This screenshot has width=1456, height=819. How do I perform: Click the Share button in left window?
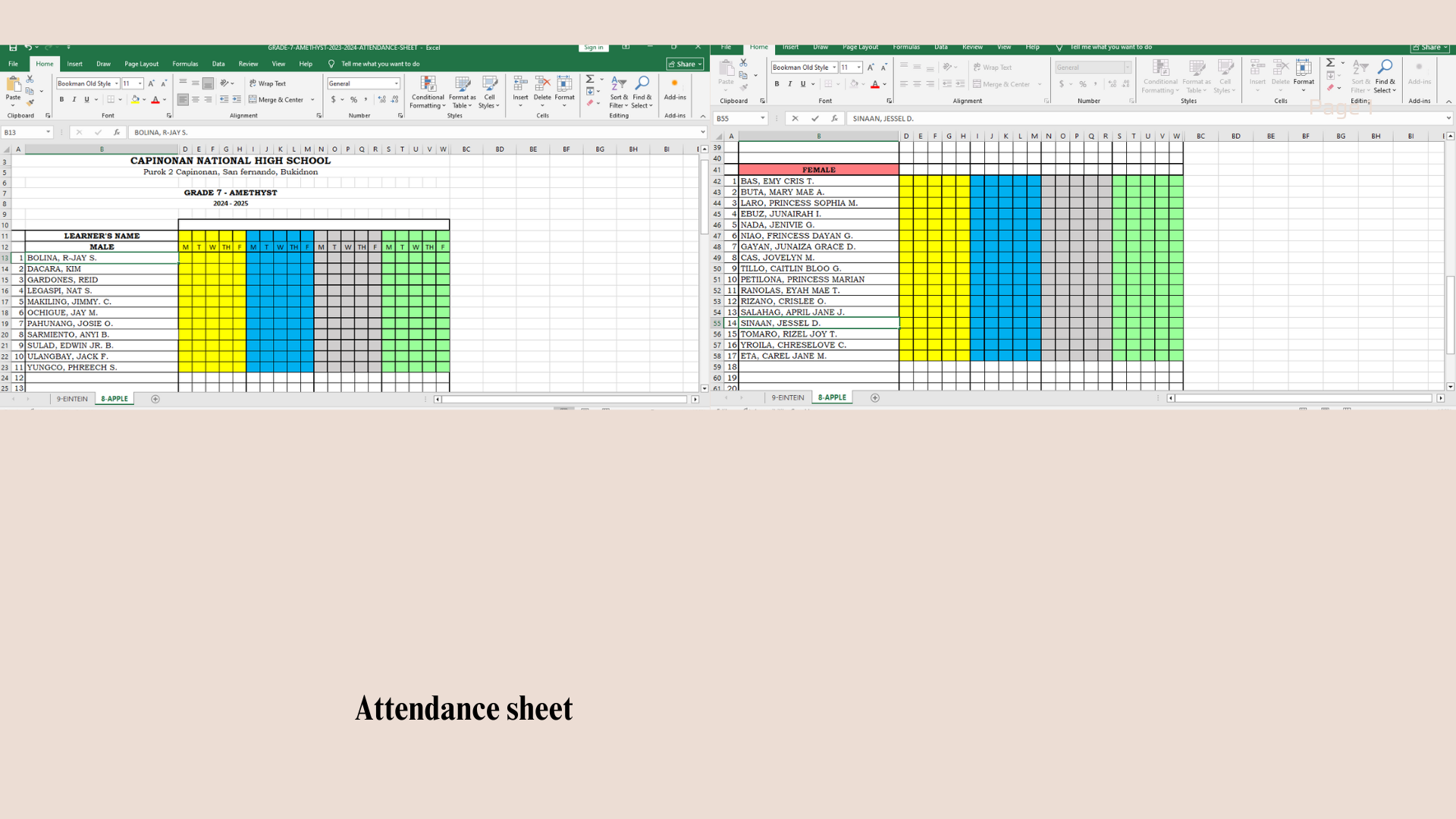tap(684, 64)
